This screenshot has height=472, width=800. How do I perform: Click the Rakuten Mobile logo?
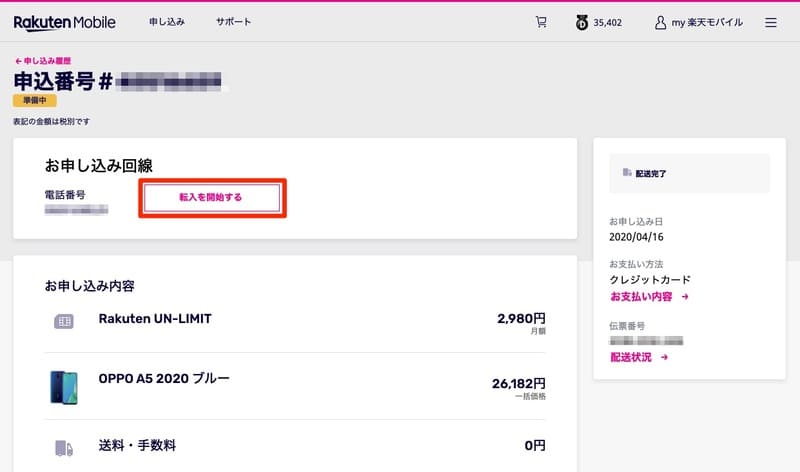(64, 22)
